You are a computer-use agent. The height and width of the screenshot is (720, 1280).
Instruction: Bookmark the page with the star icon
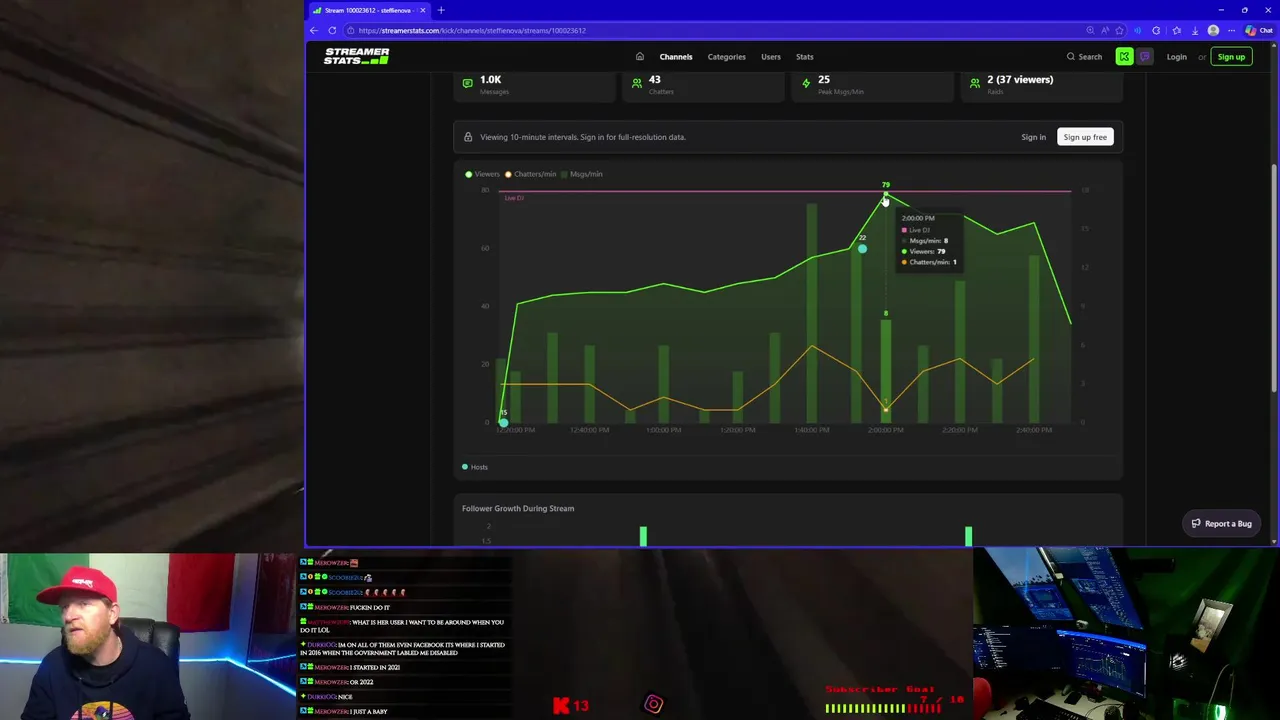(1119, 30)
